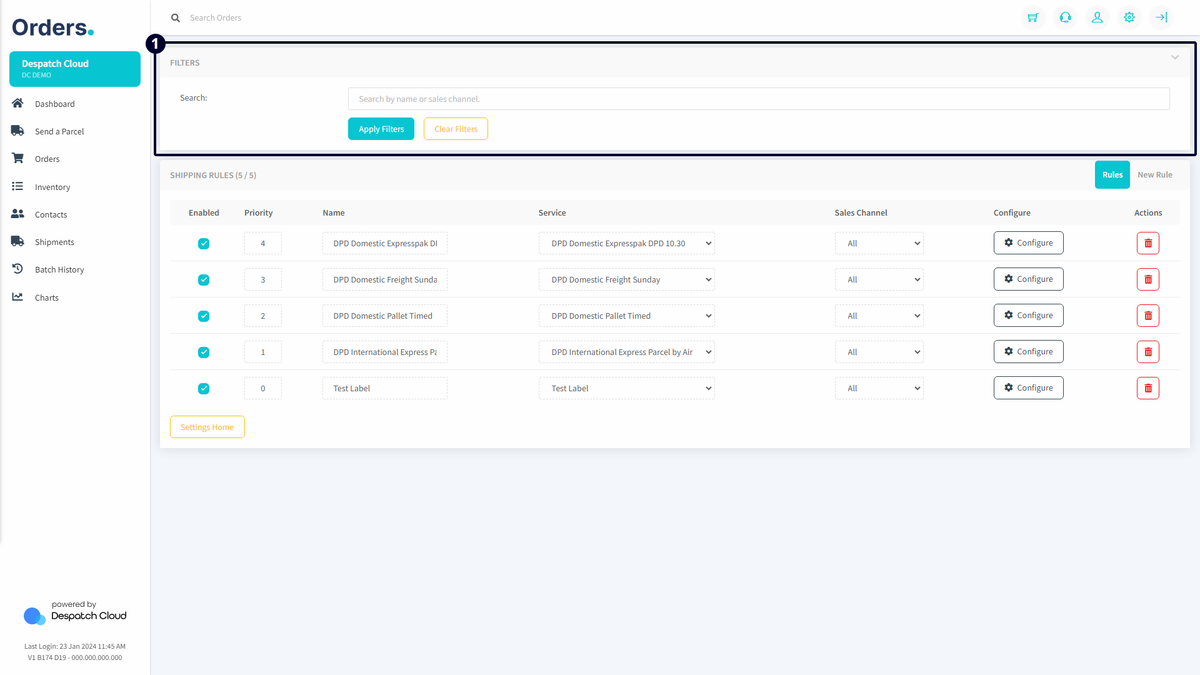Delete the Test Label rule with trash icon
The height and width of the screenshot is (675, 1200).
coord(1148,388)
